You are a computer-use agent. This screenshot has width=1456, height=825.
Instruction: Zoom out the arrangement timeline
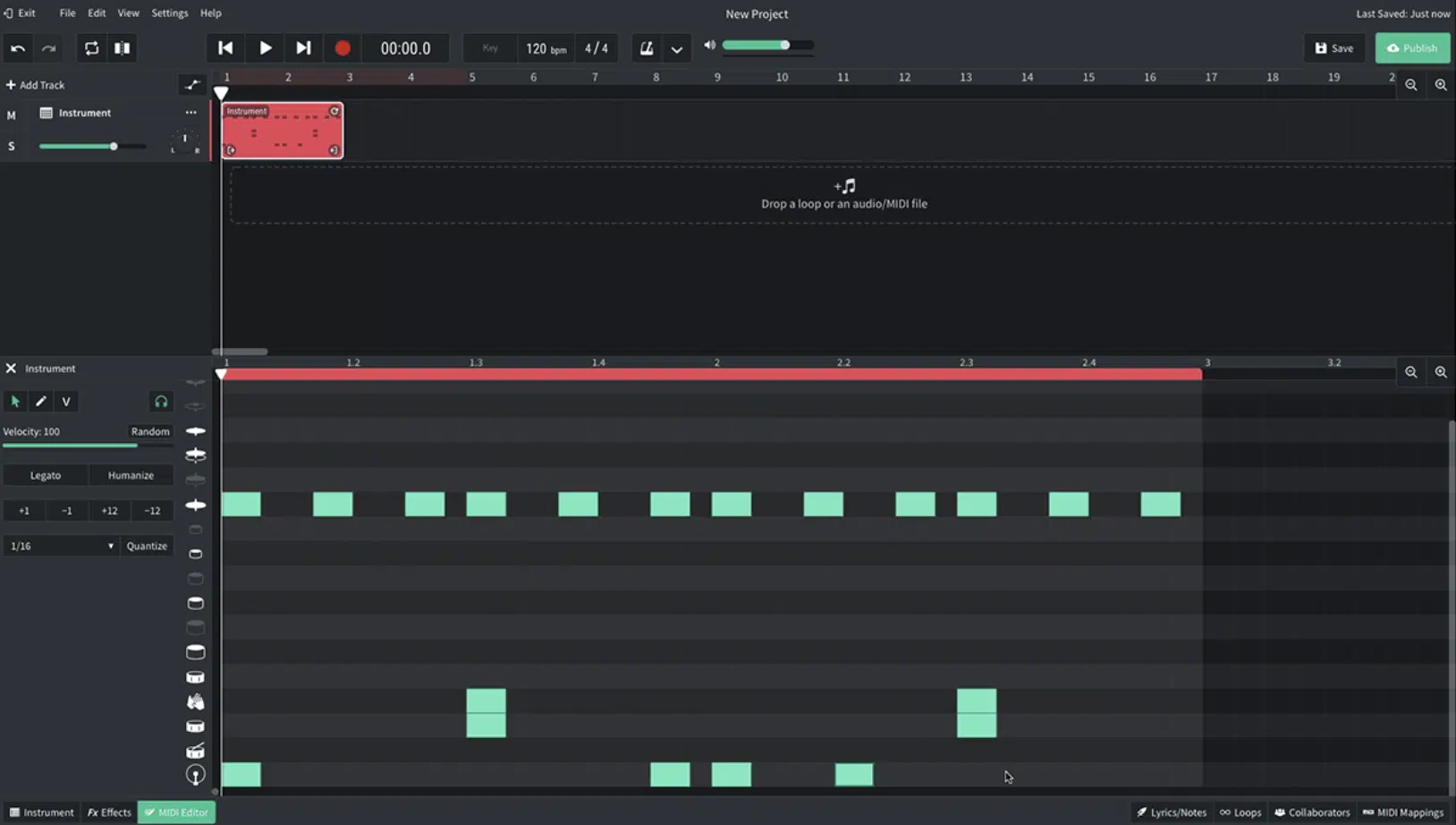[1411, 85]
